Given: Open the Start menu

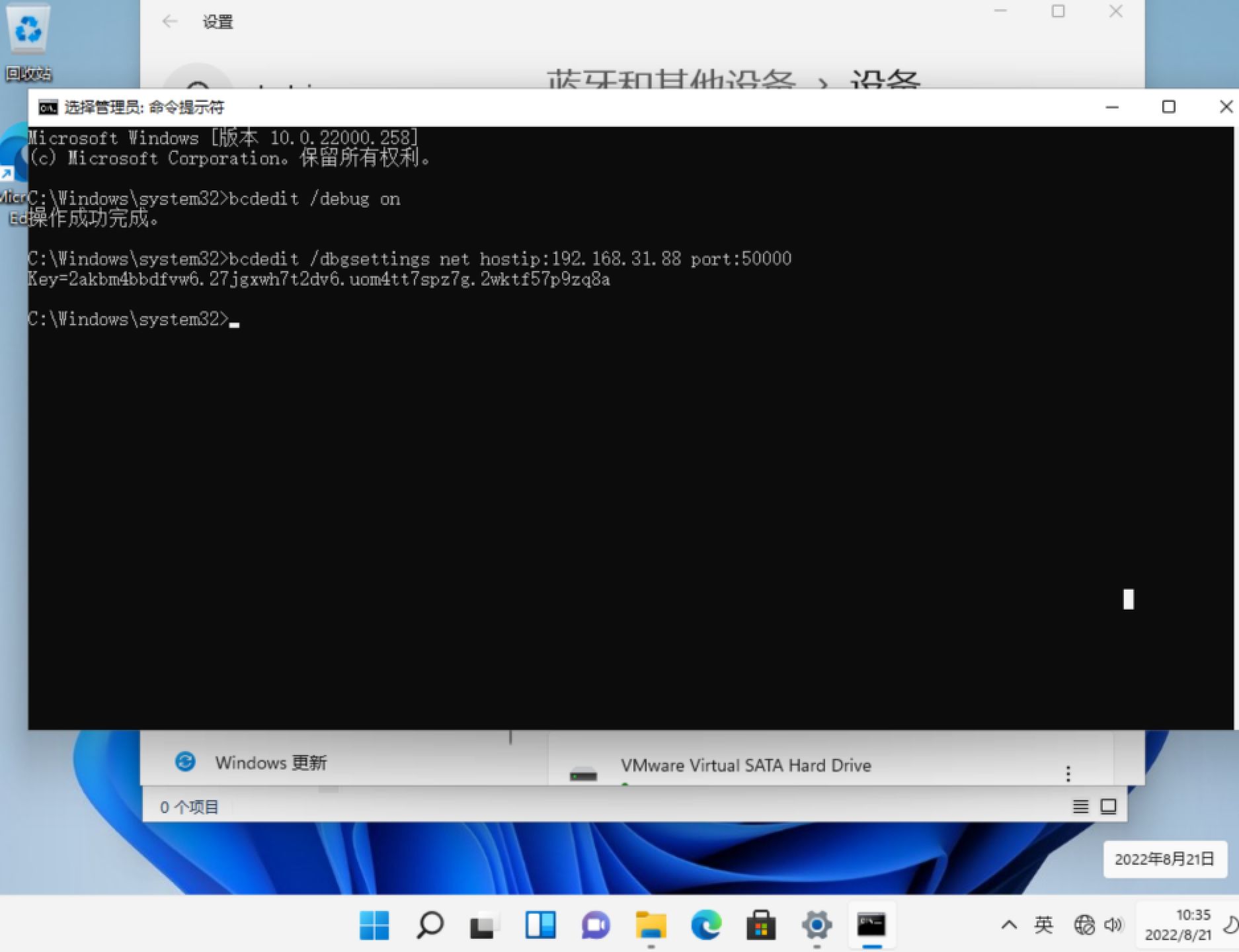Looking at the screenshot, I should 374,925.
